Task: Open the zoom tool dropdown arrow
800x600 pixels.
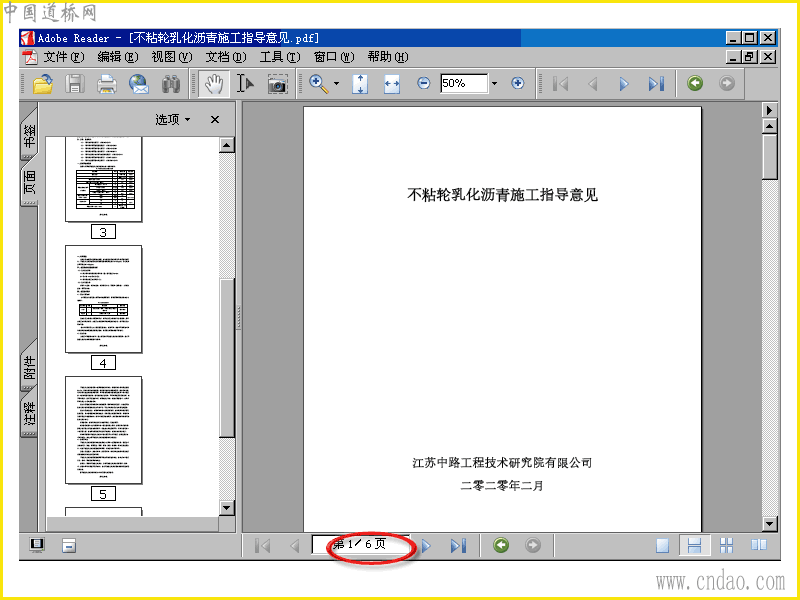Action: 336,83
